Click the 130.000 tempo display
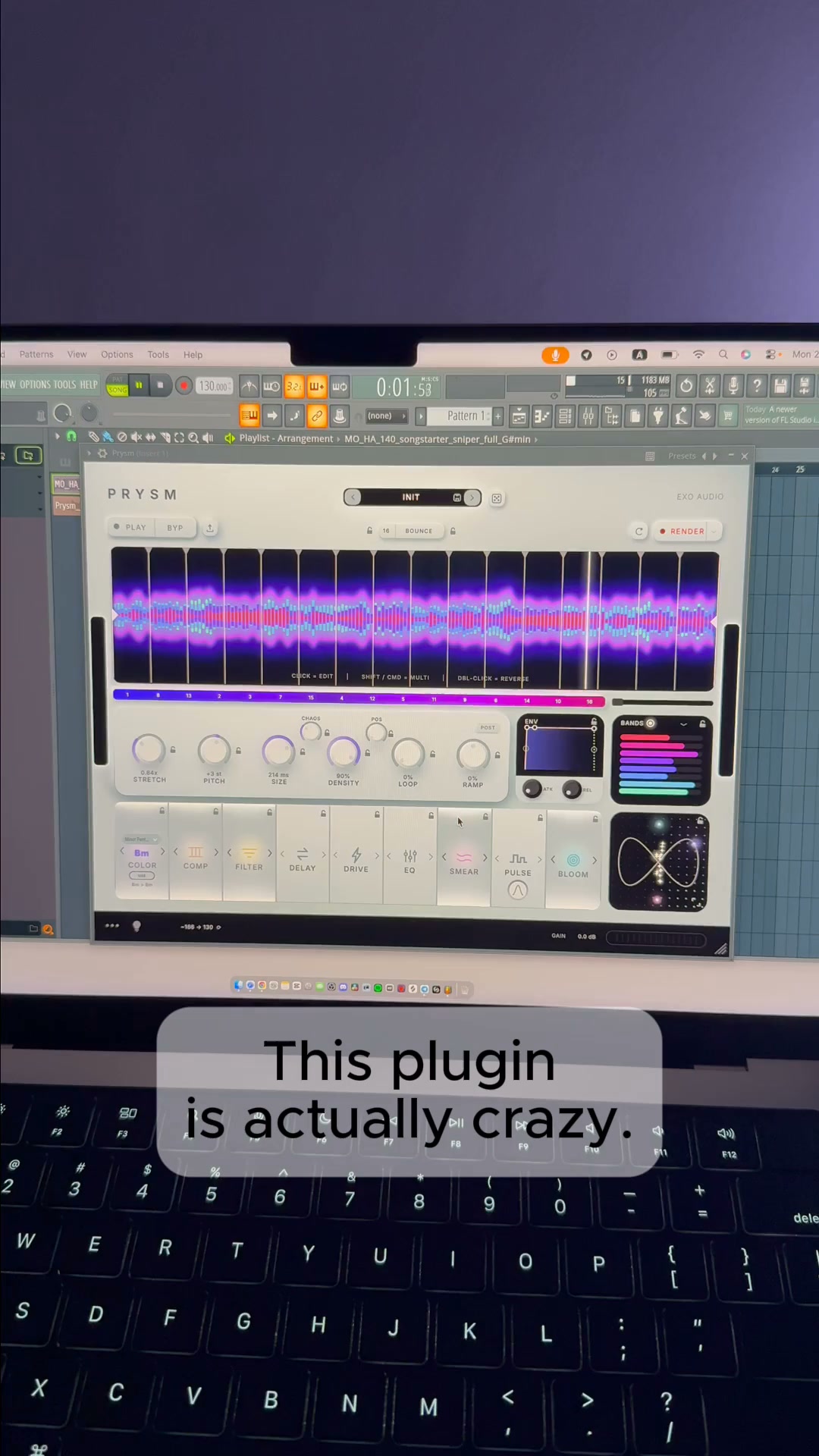This screenshot has width=819, height=1456. 214,386
